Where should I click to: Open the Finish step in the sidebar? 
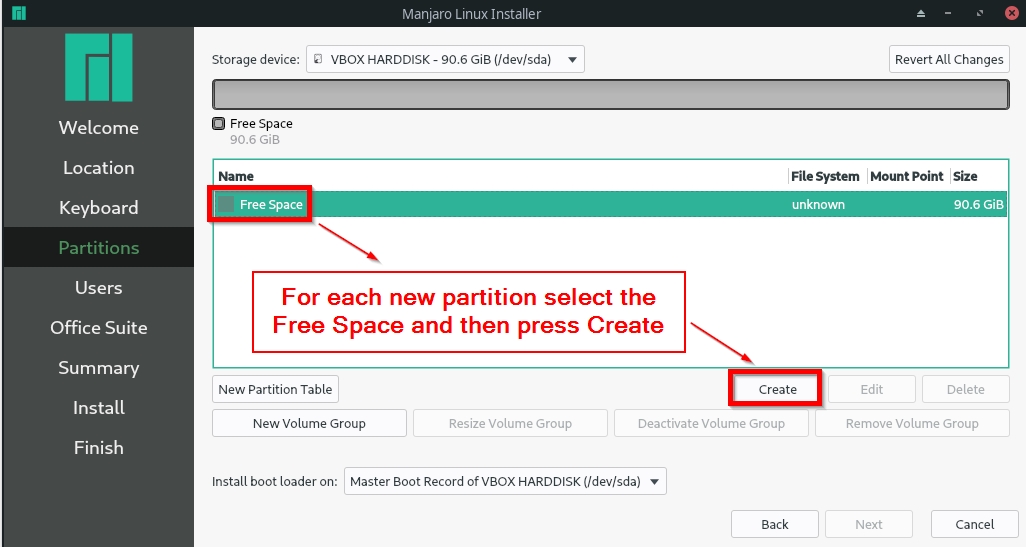(99, 448)
